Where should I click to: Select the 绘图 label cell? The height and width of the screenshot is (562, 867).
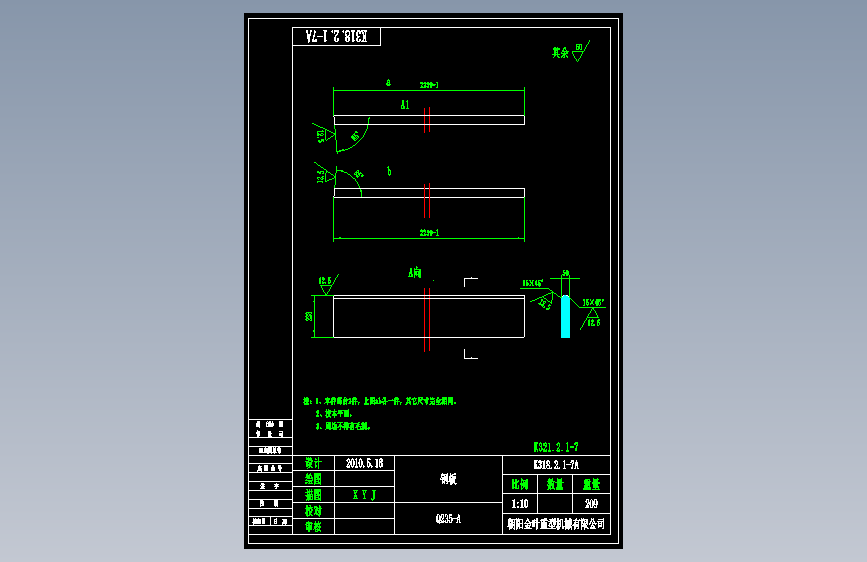click(x=314, y=479)
